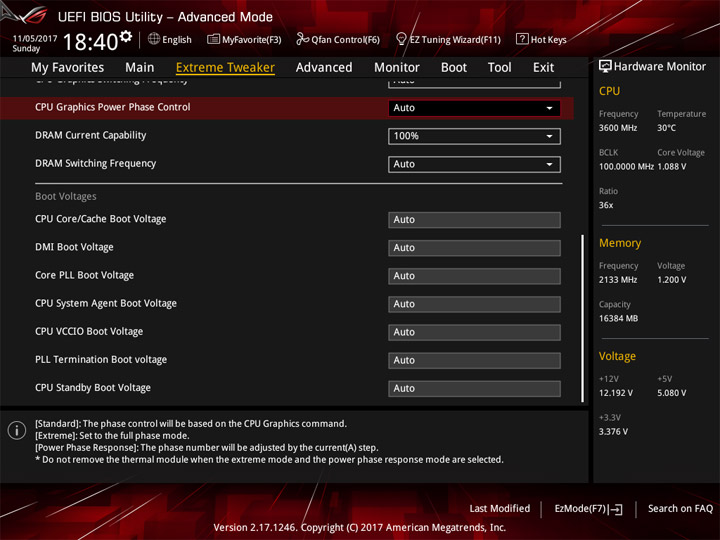Viewport: 720px width, 540px height.
Task: Click the settings gear next to the clock
Action: [x=125, y=37]
